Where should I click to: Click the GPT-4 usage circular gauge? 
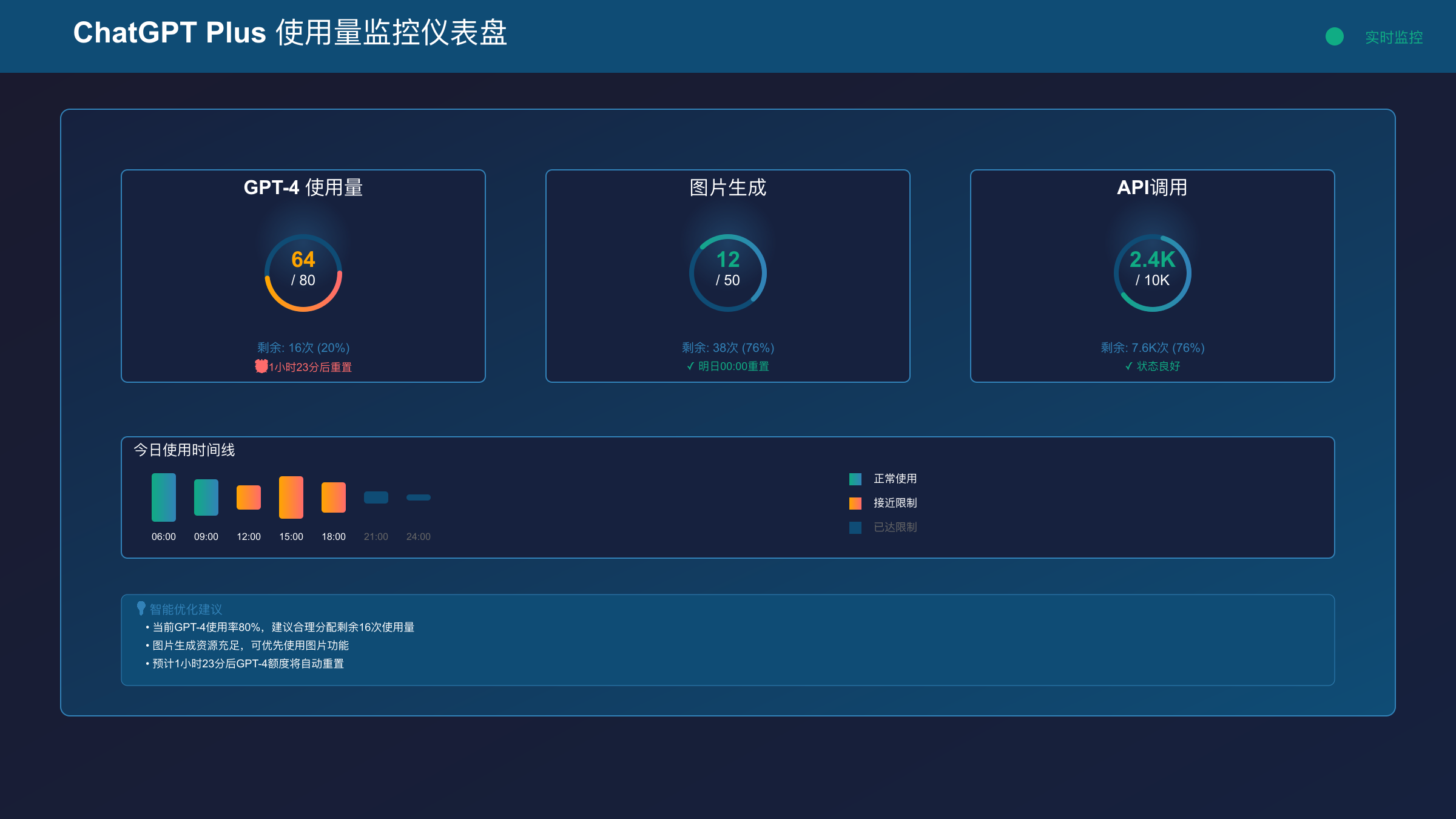tap(303, 273)
